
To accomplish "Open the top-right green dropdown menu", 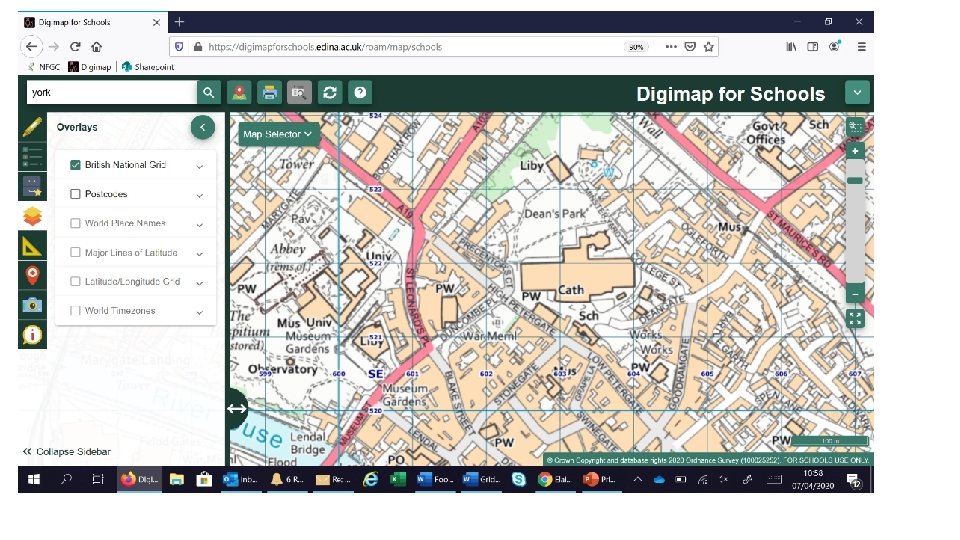I will click(857, 92).
